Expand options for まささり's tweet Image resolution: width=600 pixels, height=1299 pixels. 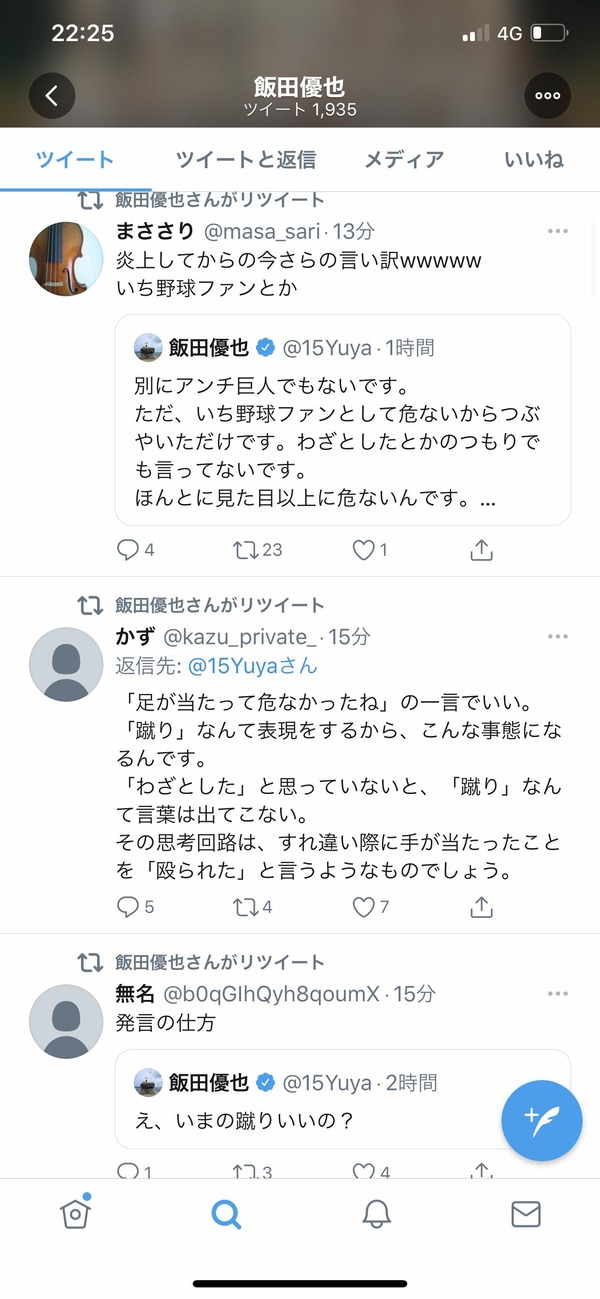coord(557,232)
